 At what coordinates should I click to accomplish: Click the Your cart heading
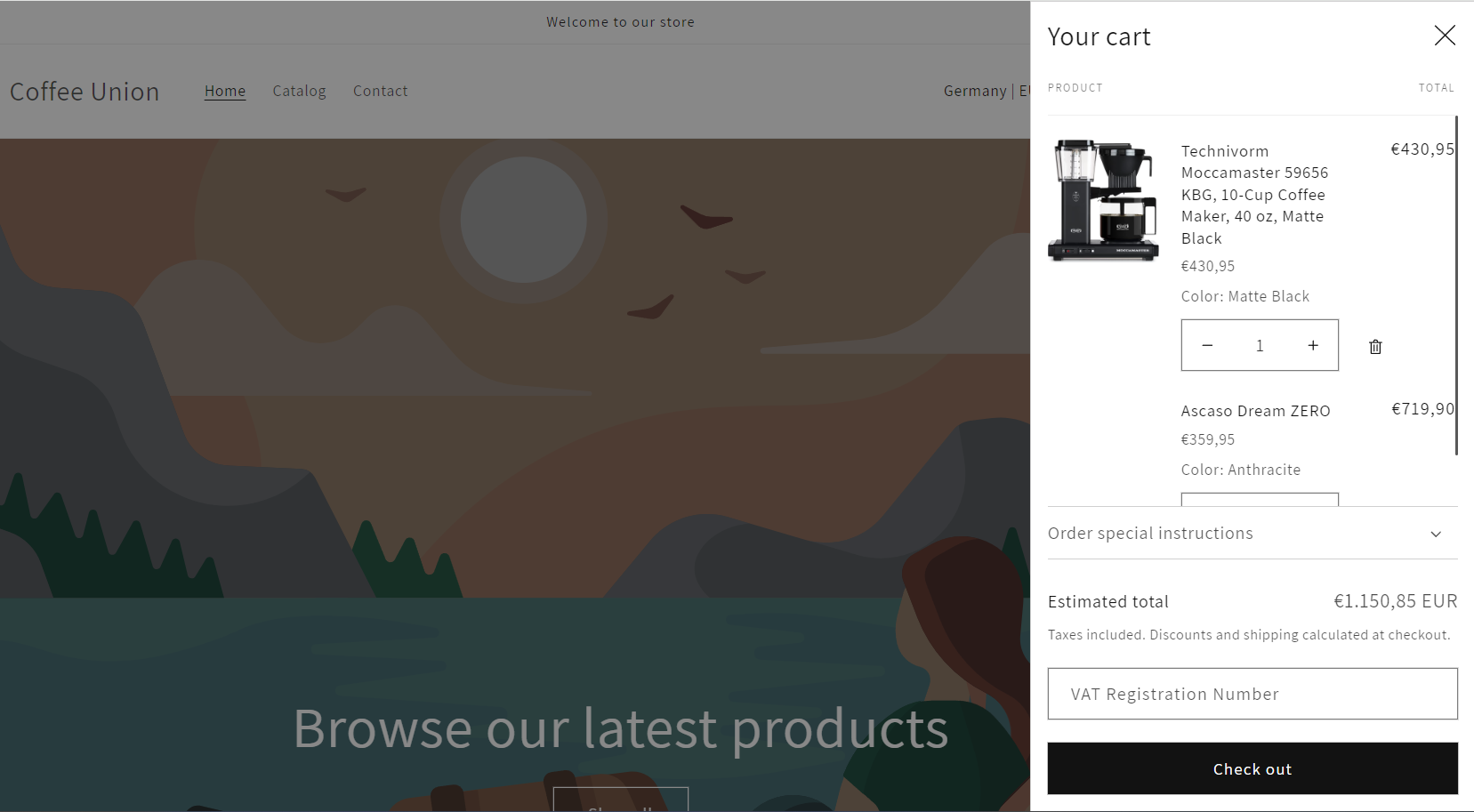(1099, 36)
